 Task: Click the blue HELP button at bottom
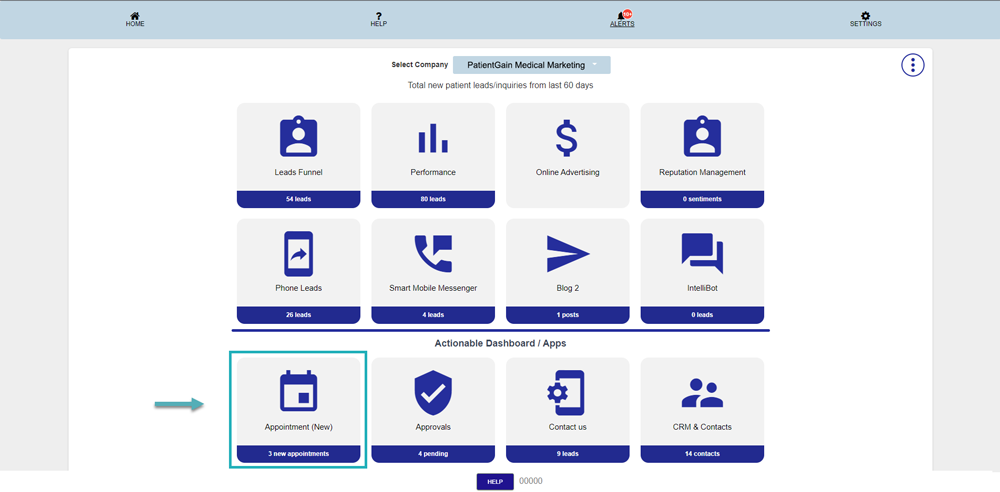[494, 481]
